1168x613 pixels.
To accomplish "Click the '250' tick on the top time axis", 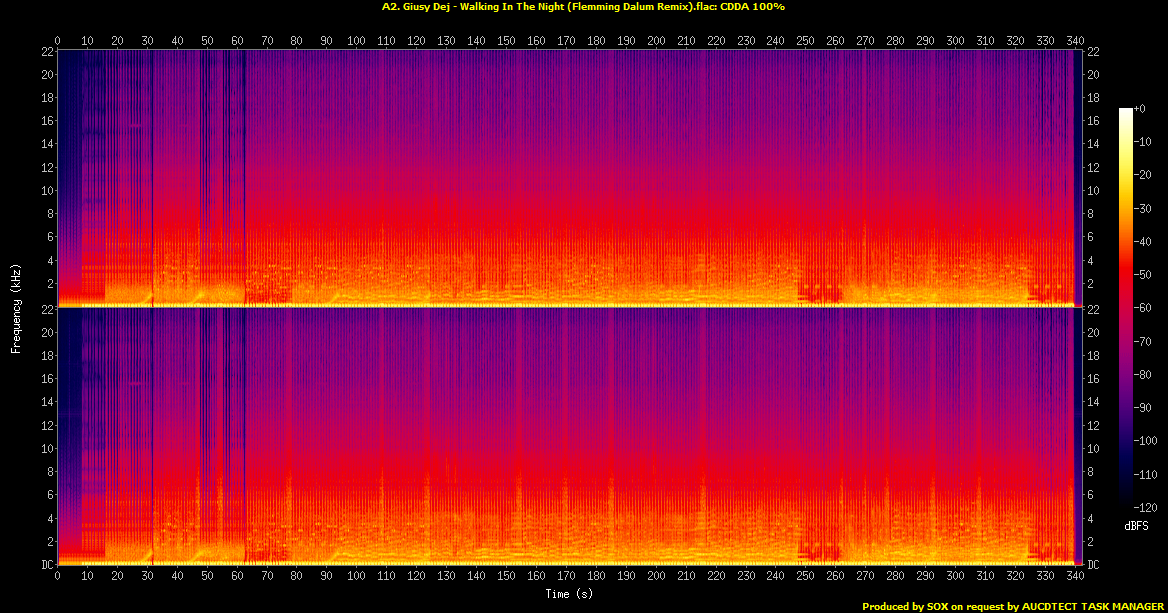I will tap(806, 41).
